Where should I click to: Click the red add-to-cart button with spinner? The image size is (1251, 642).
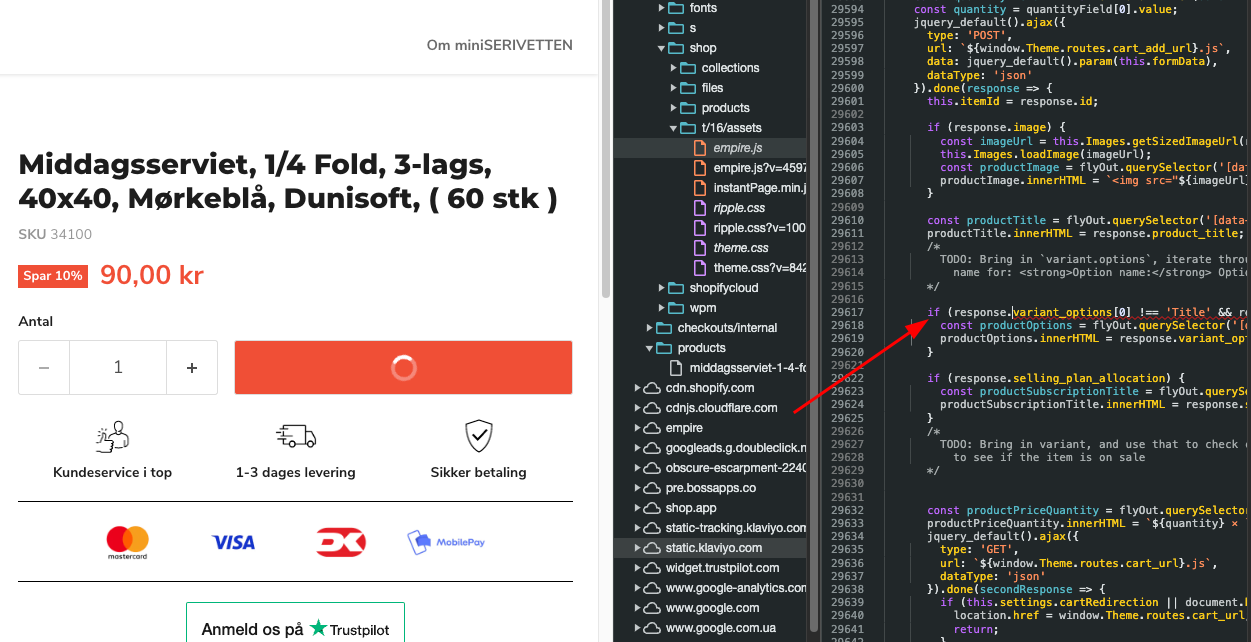[x=403, y=368]
